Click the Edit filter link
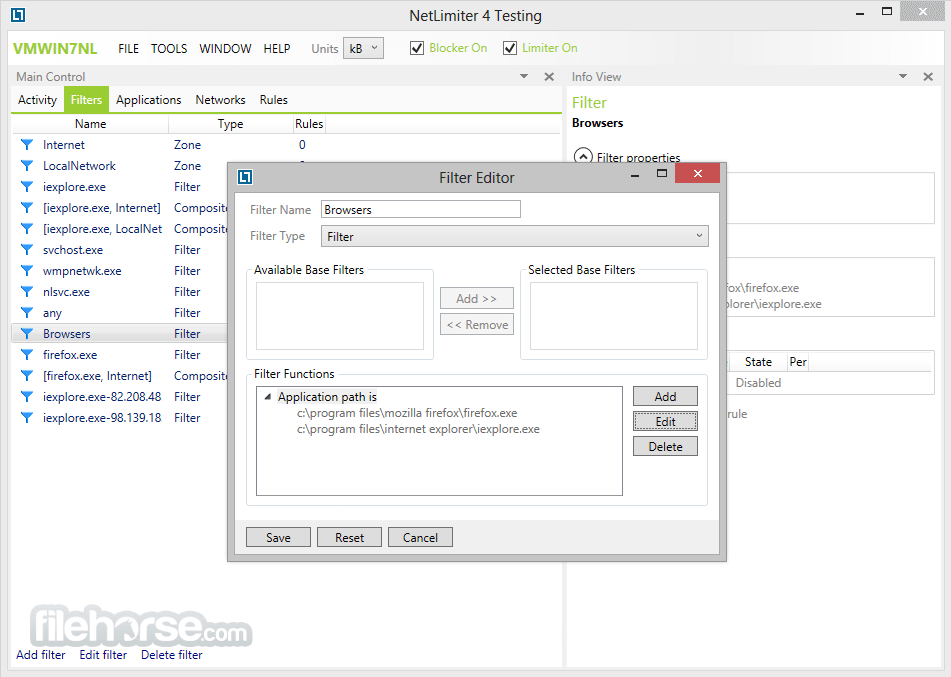This screenshot has width=951, height=677. point(103,655)
